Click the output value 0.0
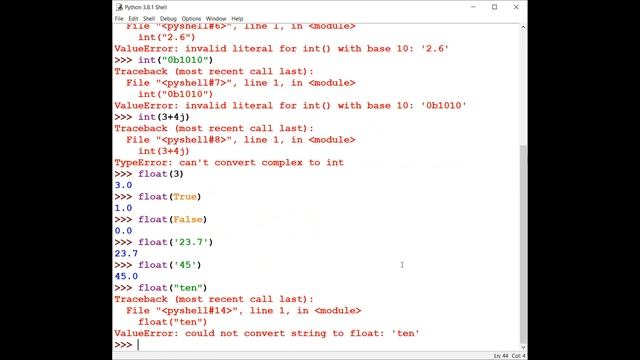The height and width of the screenshot is (360, 640). tap(123, 231)
